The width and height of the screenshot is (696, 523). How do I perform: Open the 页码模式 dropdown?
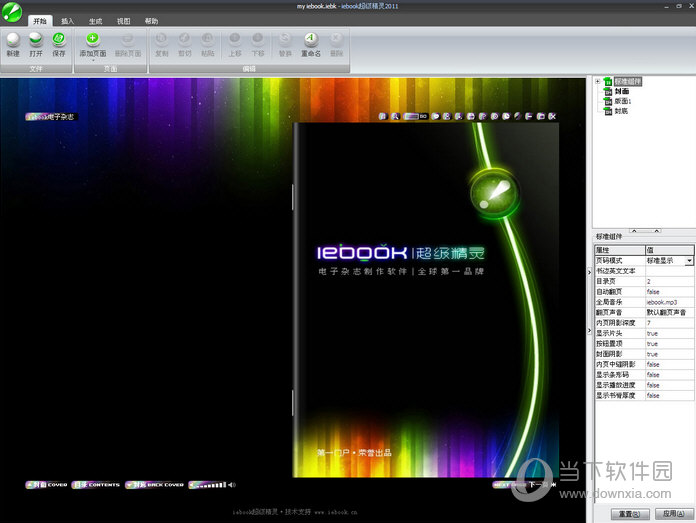coord(689,260)
